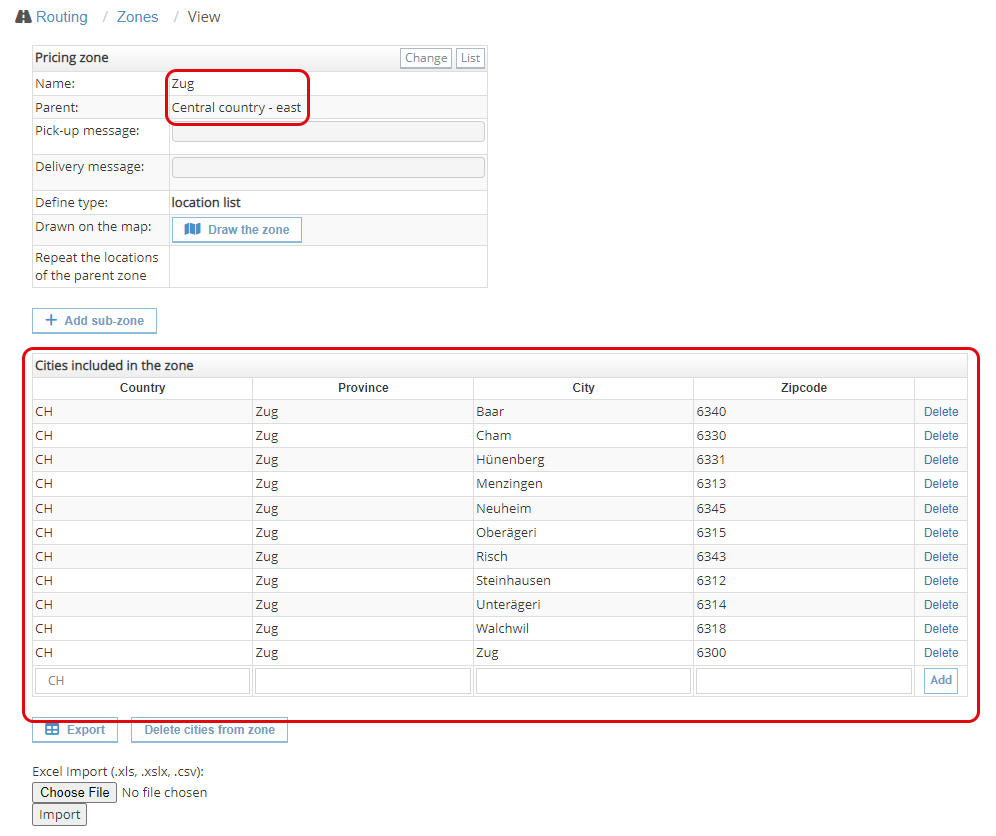
Task: Select the Define type value location list
Action: [206, 203]
